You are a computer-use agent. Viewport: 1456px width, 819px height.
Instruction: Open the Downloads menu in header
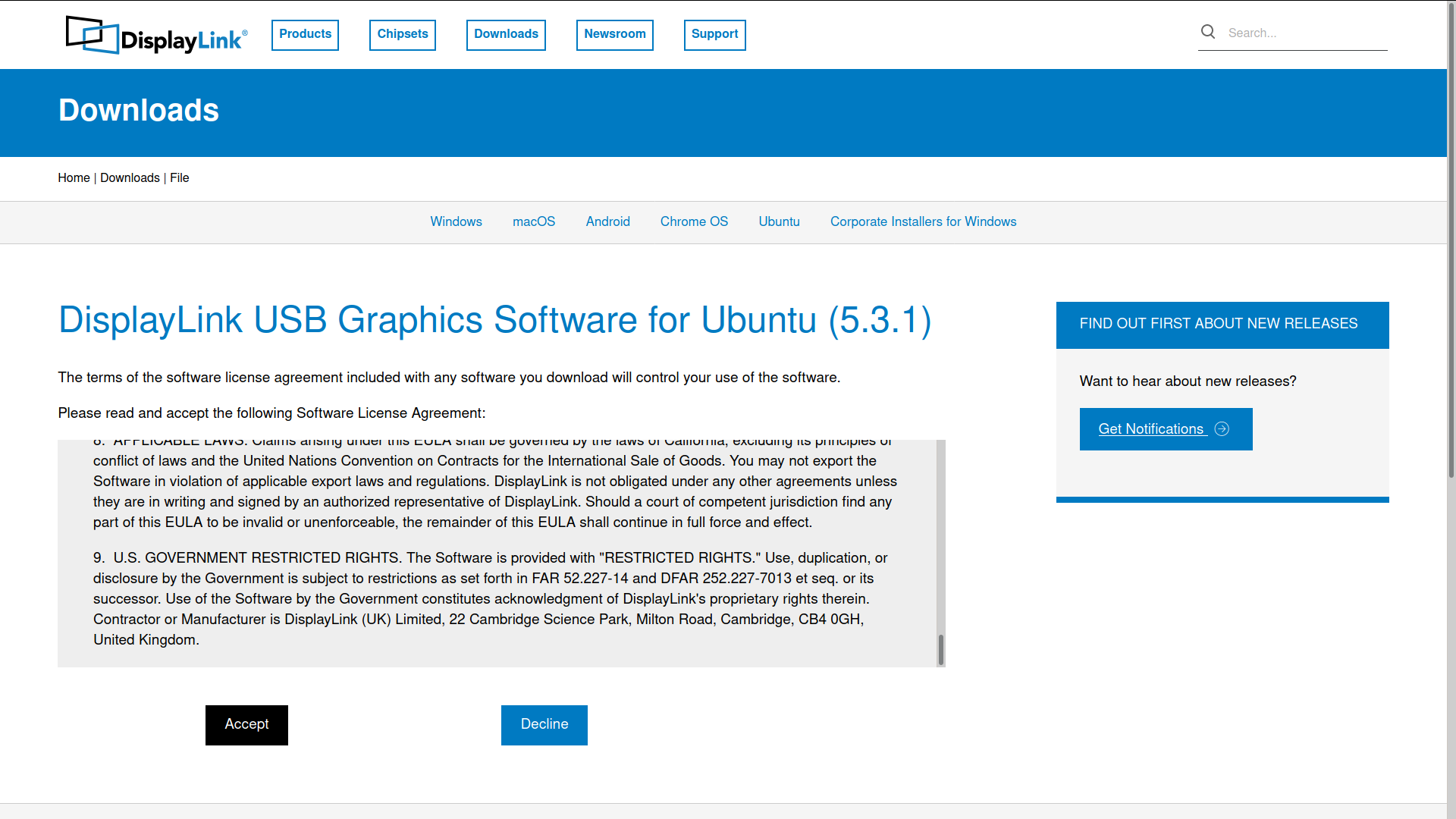click(x=506, y=35)
